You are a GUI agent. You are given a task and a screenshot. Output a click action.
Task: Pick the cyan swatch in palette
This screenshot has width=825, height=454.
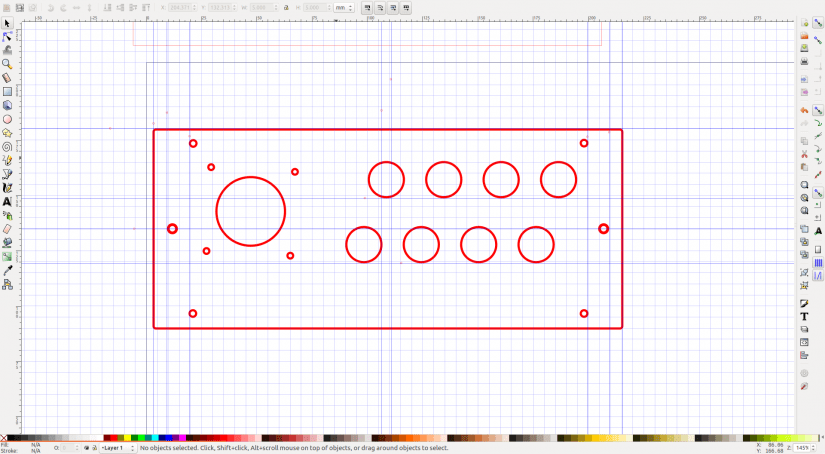click(155, 438)
